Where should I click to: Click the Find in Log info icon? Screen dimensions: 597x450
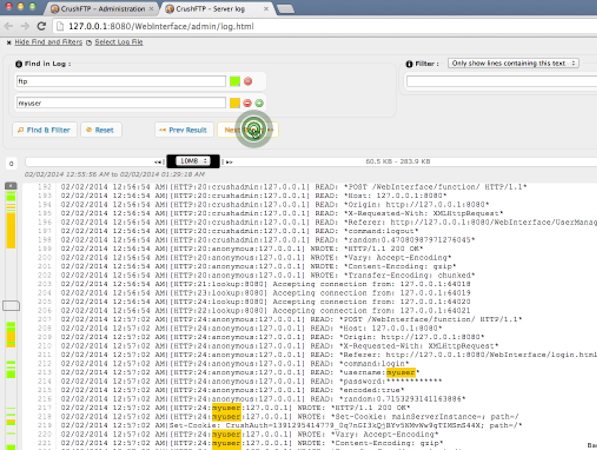pos(19,64)
